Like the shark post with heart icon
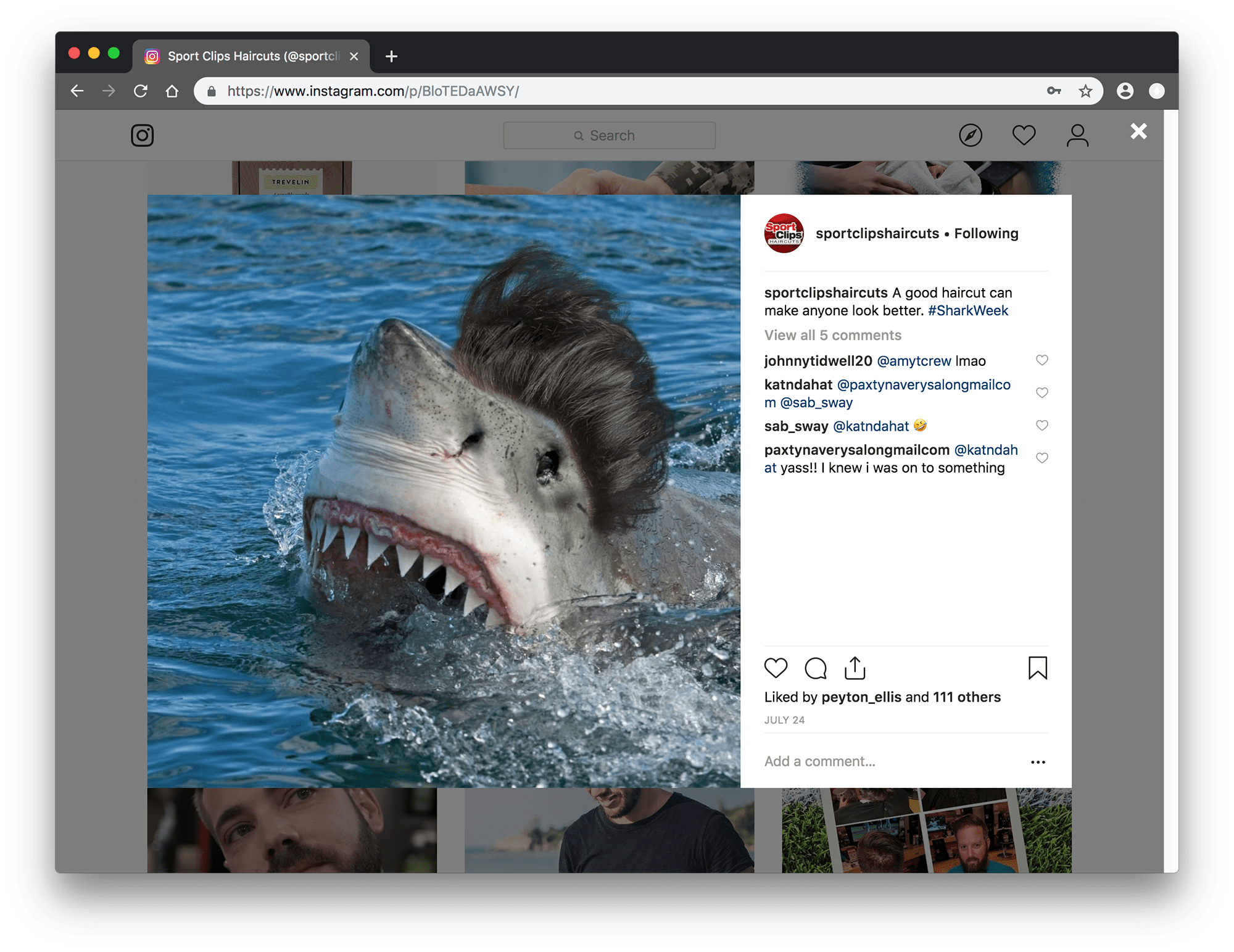1234x952 pixels. [776, 668]
